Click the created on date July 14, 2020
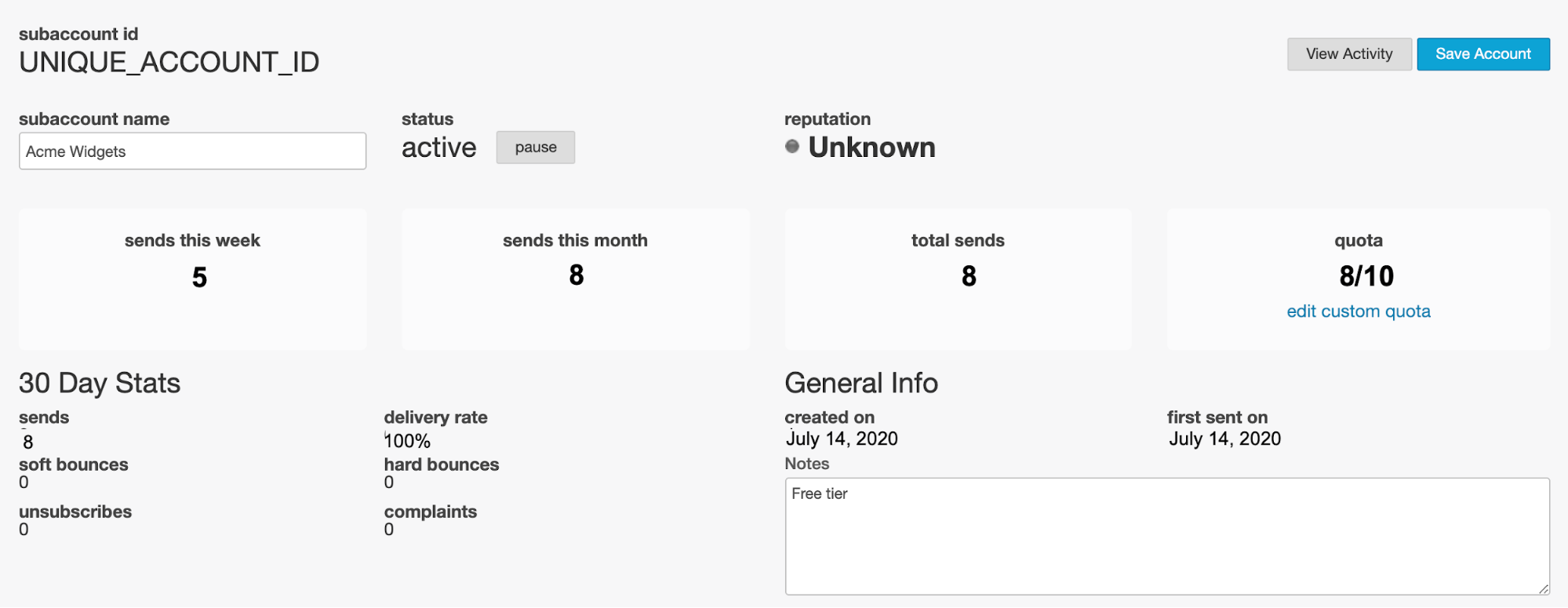This screenshot has width=1568, height=608. pyautogui.click(x=842, y=439)
